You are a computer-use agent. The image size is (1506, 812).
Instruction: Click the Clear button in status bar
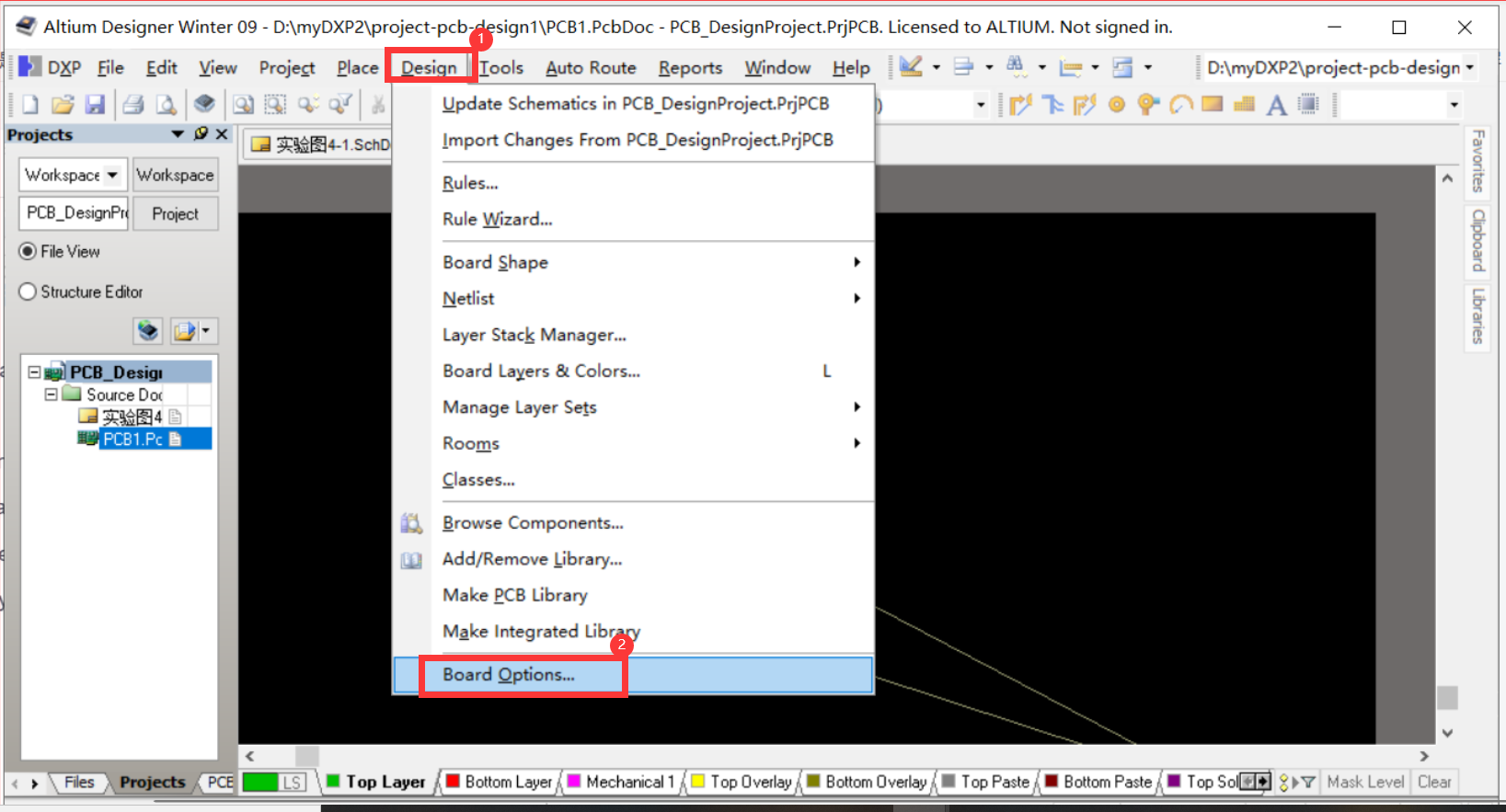[x=1434, y=782]
